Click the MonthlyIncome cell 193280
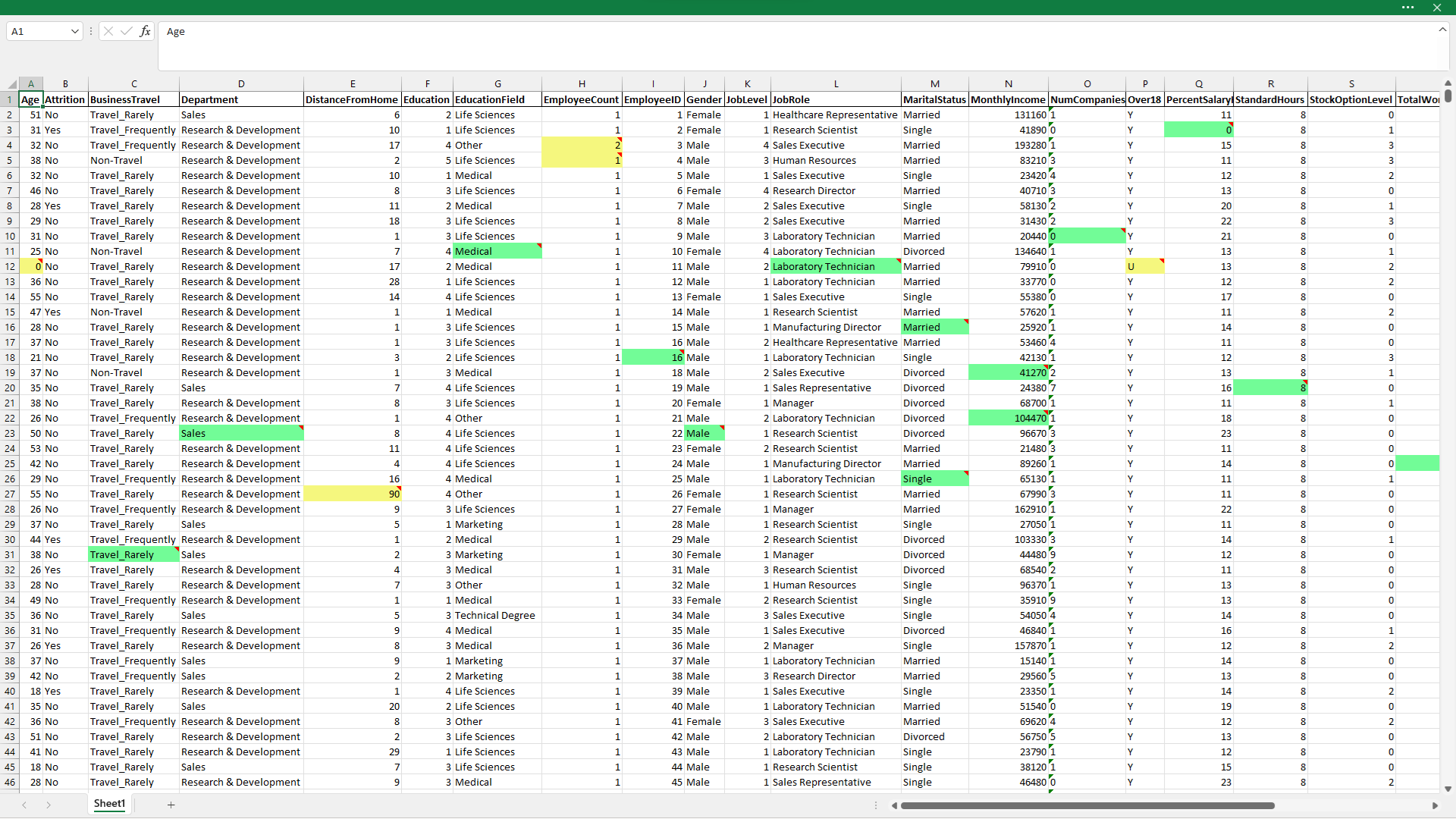 point(1009,145)
